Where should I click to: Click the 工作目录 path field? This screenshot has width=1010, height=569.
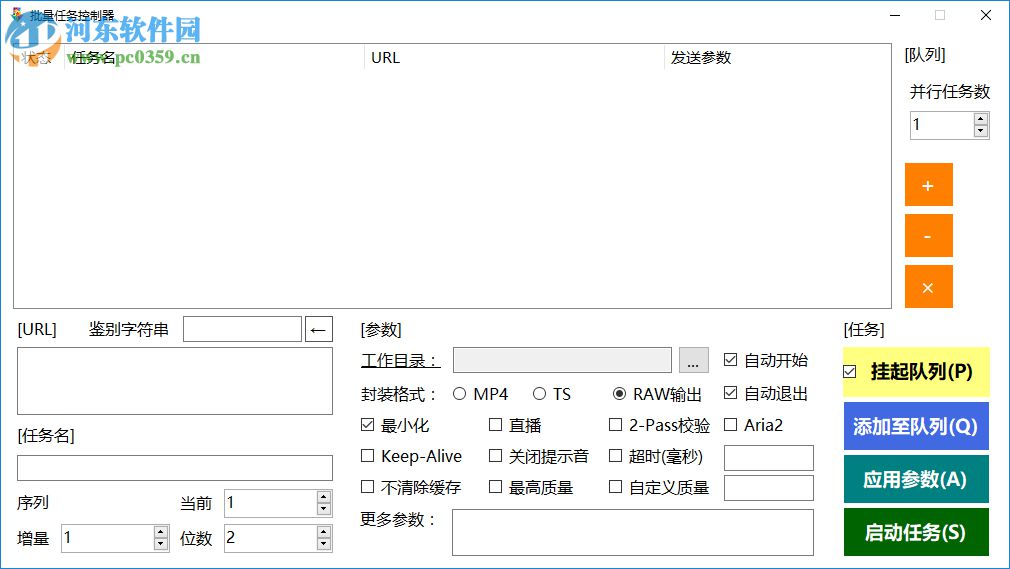(562, 360)
